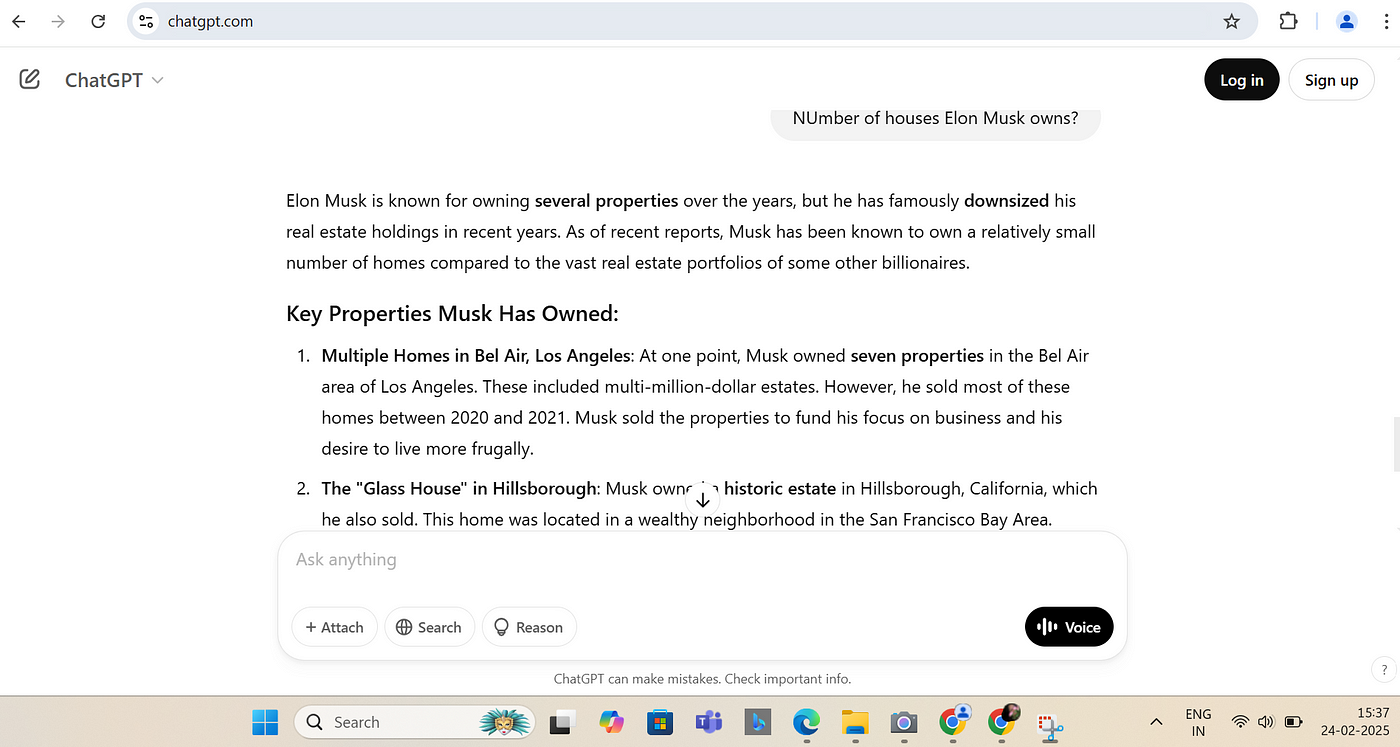Click the scroll-to-bottom arrow button
The height and width of the screenshot is (747, 1400).
702,500
